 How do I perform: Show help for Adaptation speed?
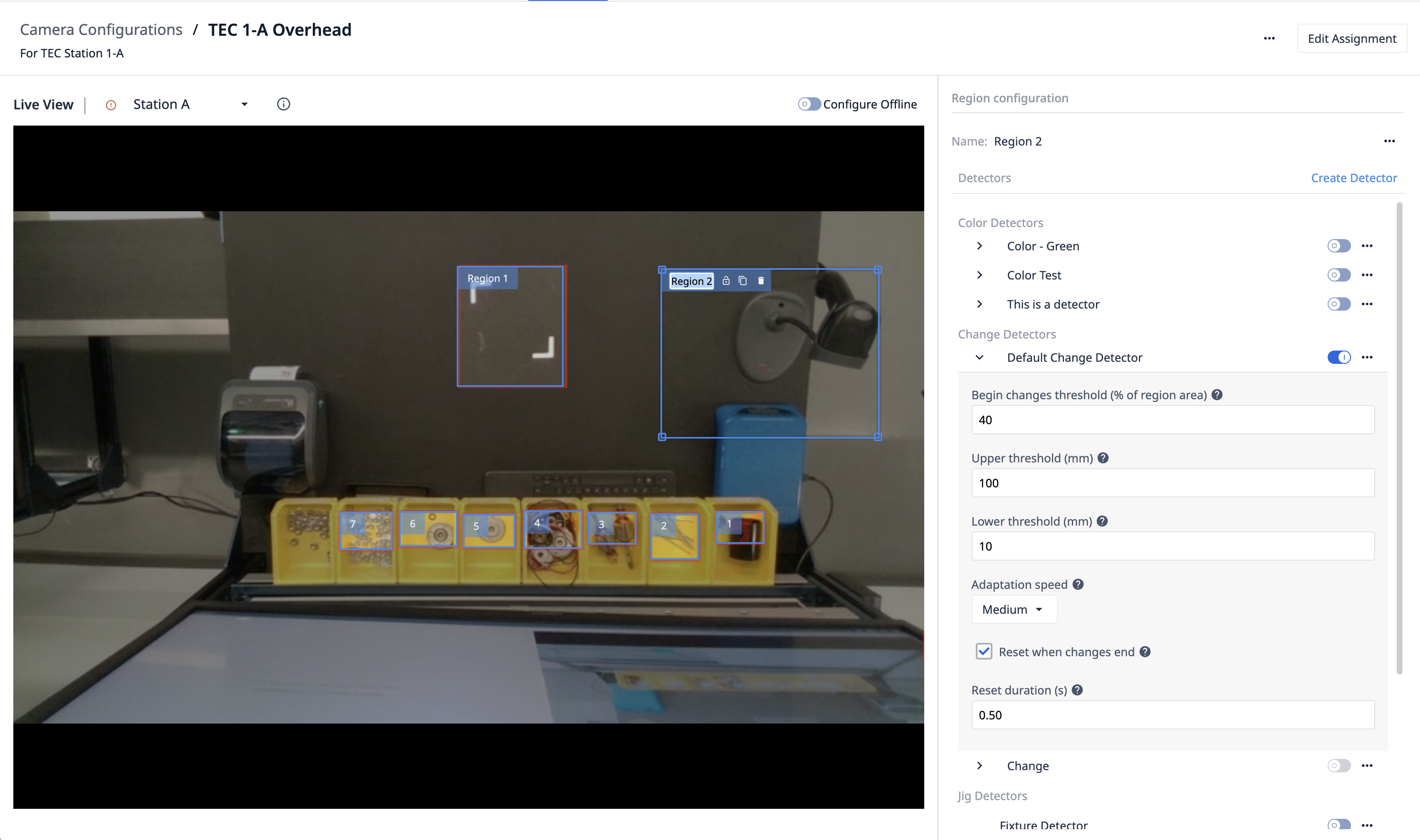(1078, 584)
